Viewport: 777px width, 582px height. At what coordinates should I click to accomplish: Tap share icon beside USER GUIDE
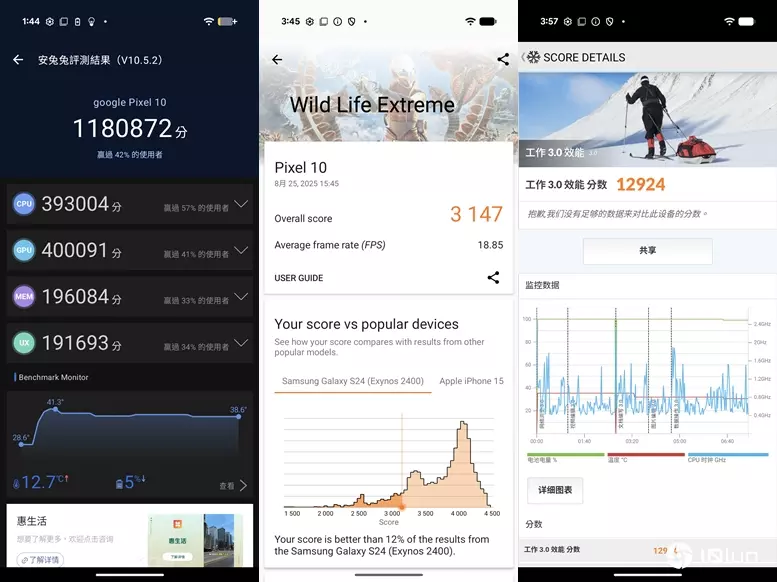(x=493, y=278)
